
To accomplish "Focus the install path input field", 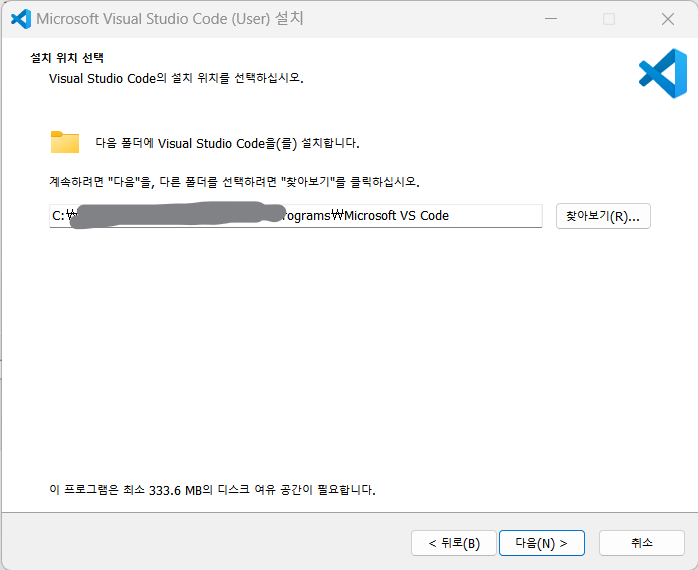I will click(296, 216).
